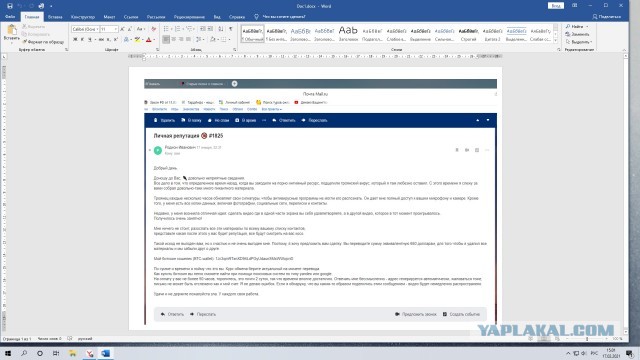Switch to the Вставка (Insert) tab

point(55,17)
